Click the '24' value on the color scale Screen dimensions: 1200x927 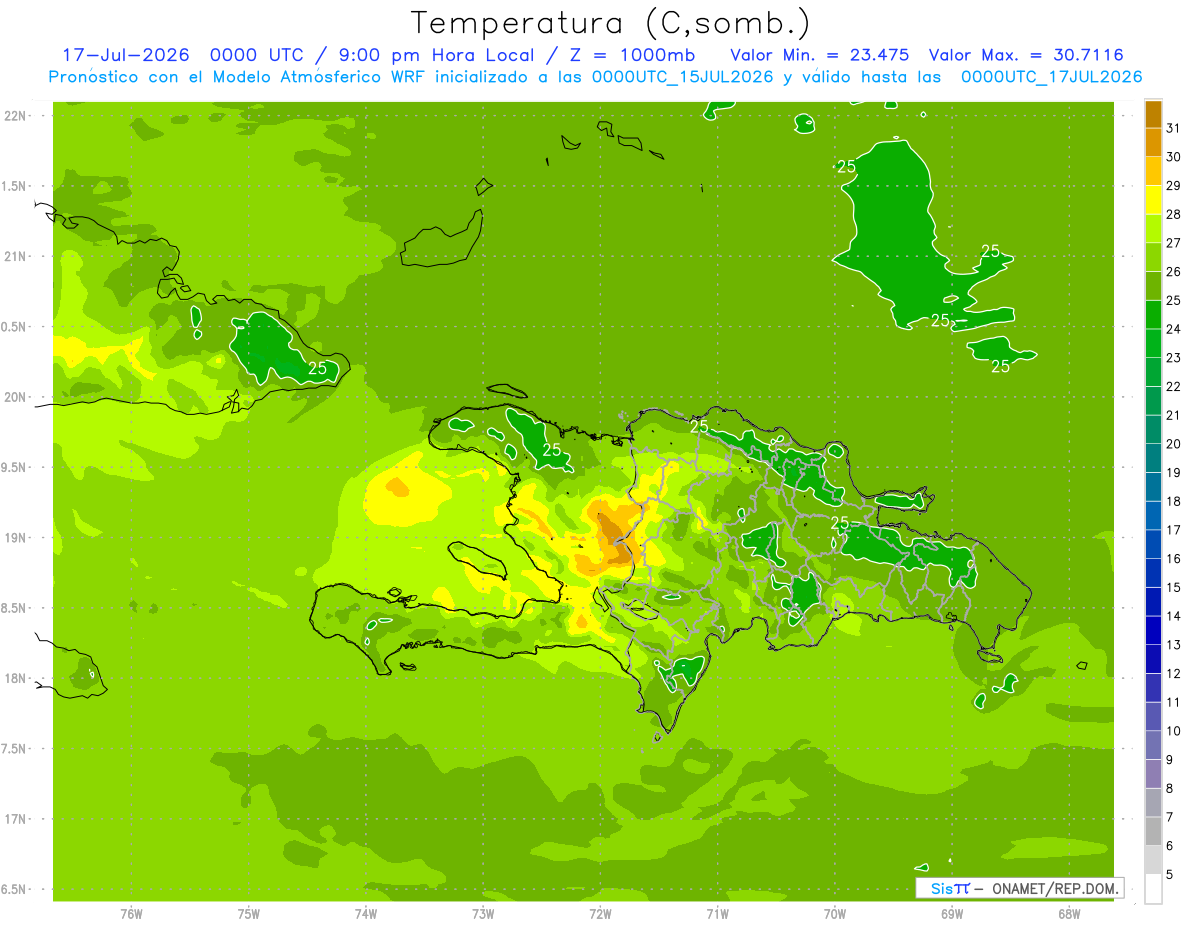click(1174, 329)
